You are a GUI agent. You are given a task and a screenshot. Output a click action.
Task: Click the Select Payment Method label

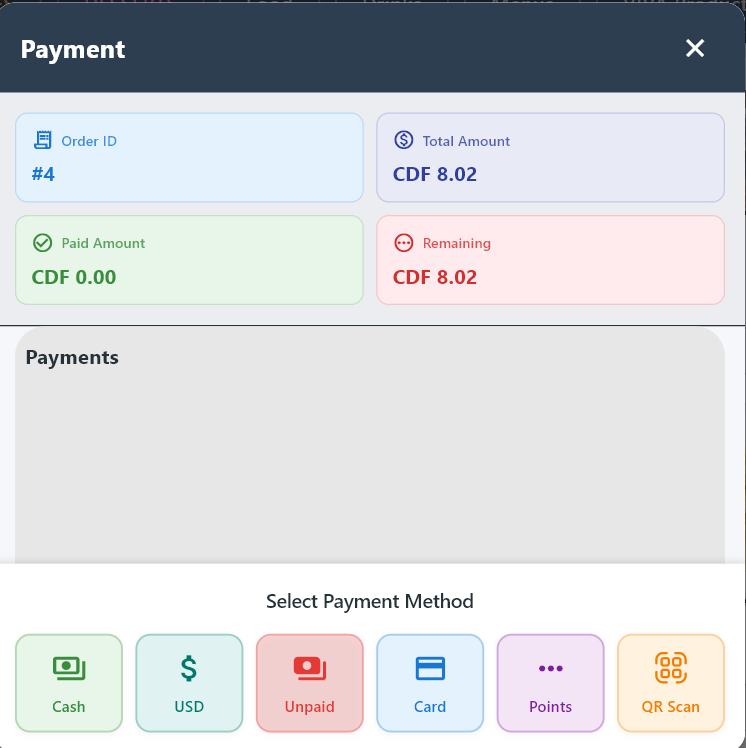click(370, 601)
